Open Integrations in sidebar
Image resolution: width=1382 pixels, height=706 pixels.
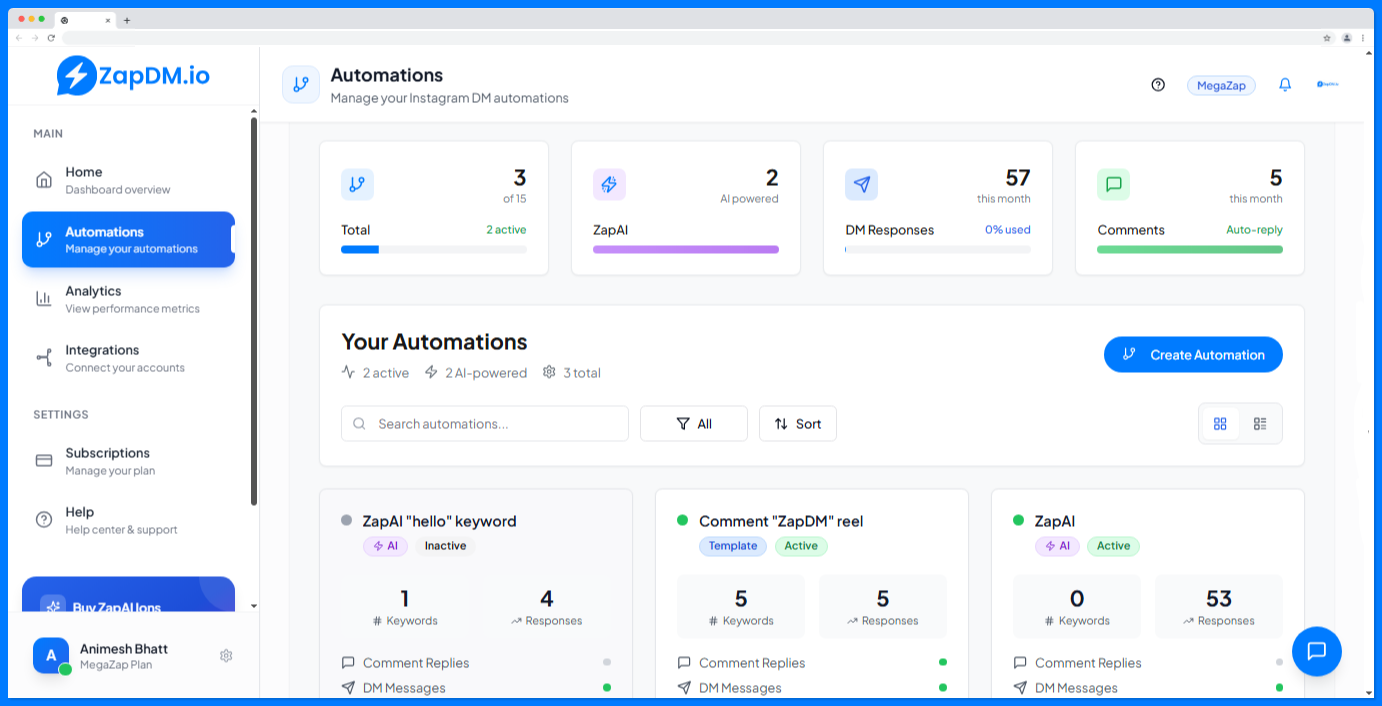tap(128, 358)
